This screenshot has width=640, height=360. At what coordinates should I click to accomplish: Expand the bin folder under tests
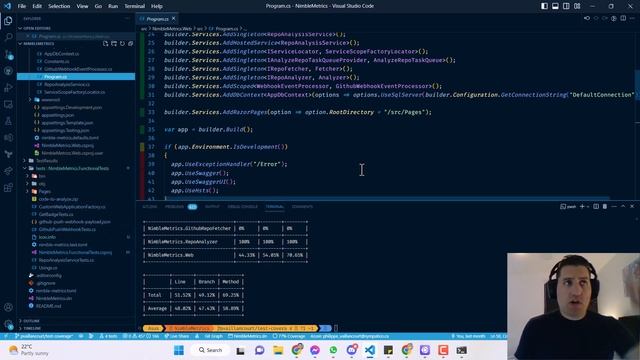coord(42,176)
